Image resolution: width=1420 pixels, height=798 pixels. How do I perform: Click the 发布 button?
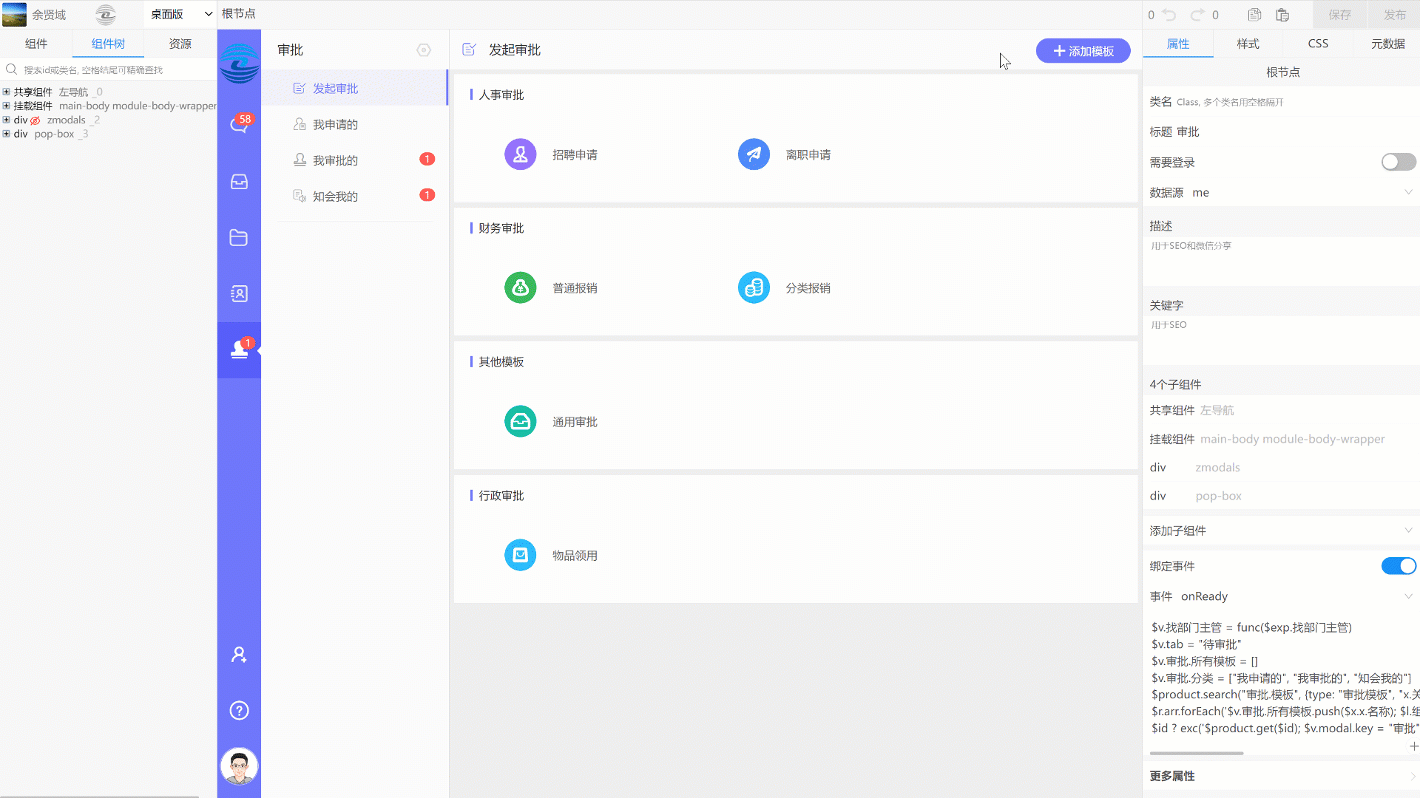point(1394,15)
